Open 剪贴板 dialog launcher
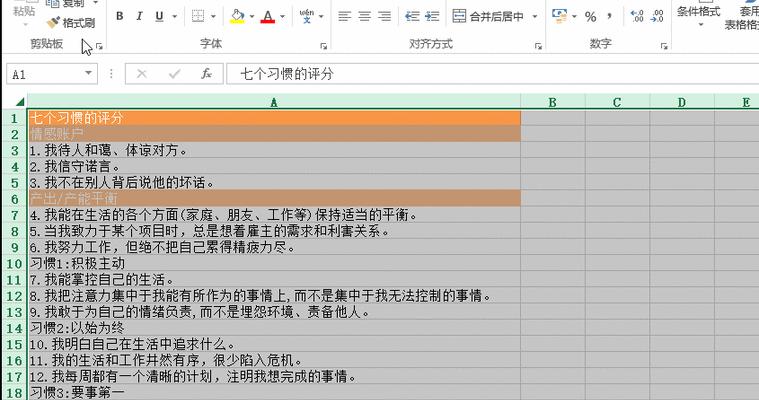 [99, 46]
